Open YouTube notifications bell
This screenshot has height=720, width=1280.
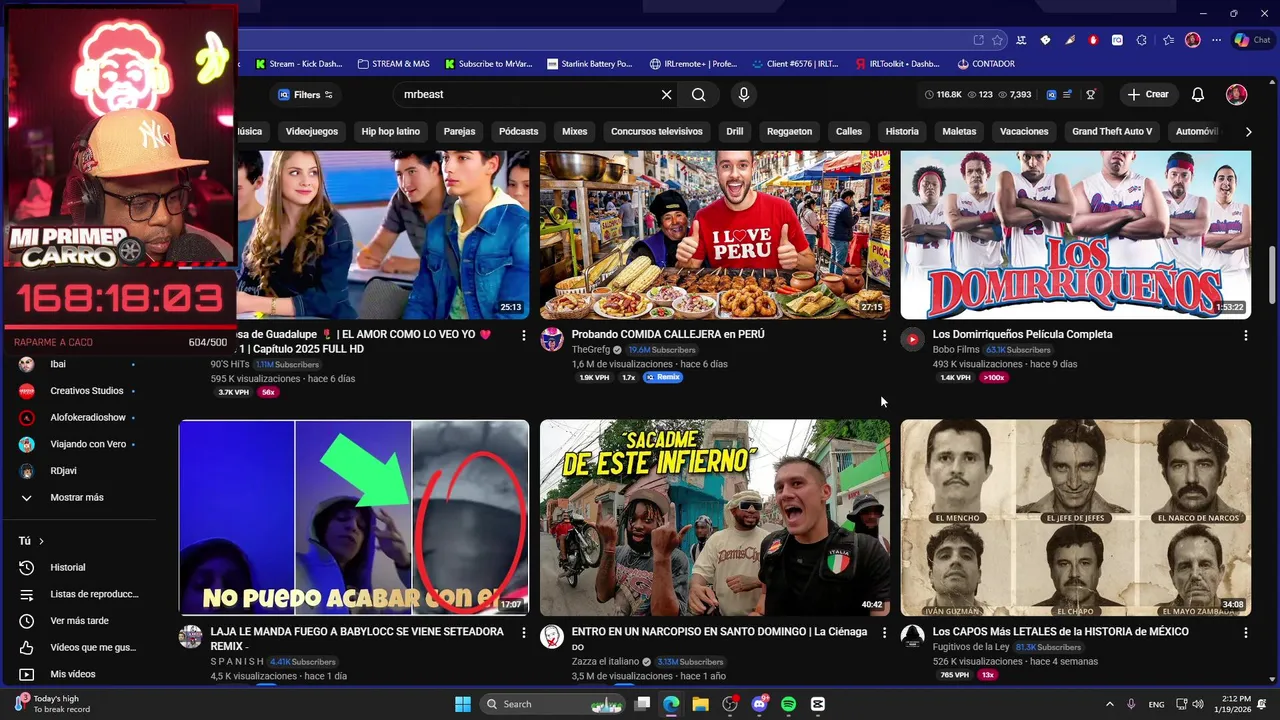pos(1198,95)
